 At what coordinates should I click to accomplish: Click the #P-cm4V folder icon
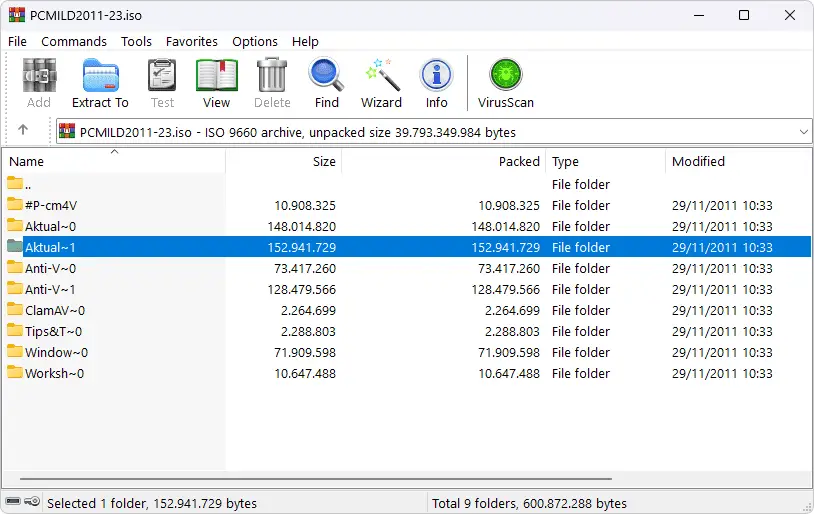click(x=15, y=204)
